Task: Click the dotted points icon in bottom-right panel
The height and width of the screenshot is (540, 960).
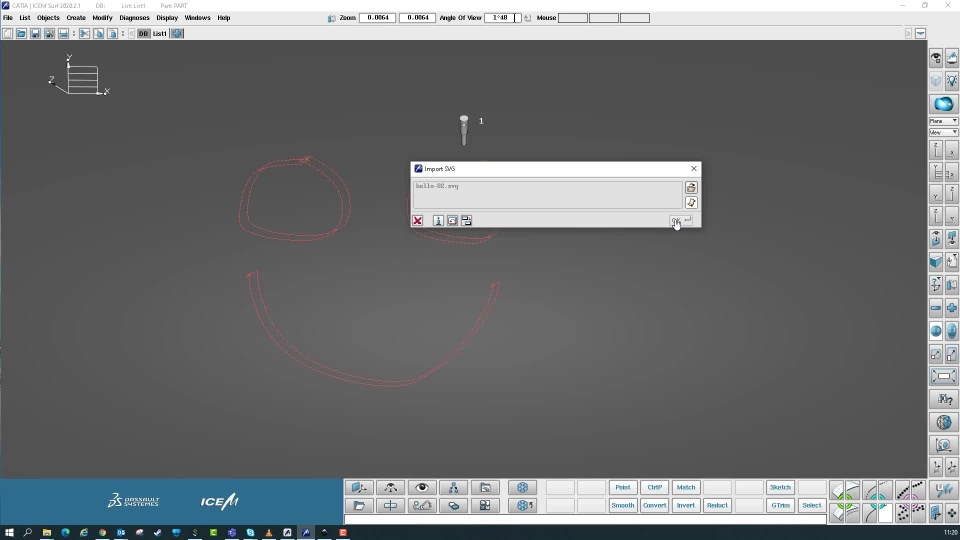Action: [x=902, y=513]
